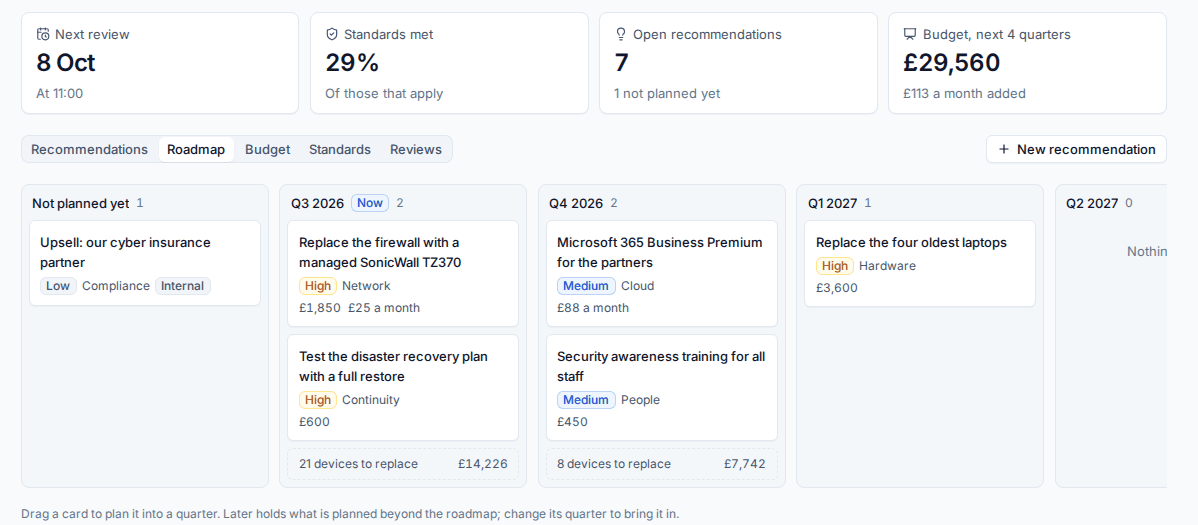Open the Replace the firewall SonicWall card

[x=403, y=274]
